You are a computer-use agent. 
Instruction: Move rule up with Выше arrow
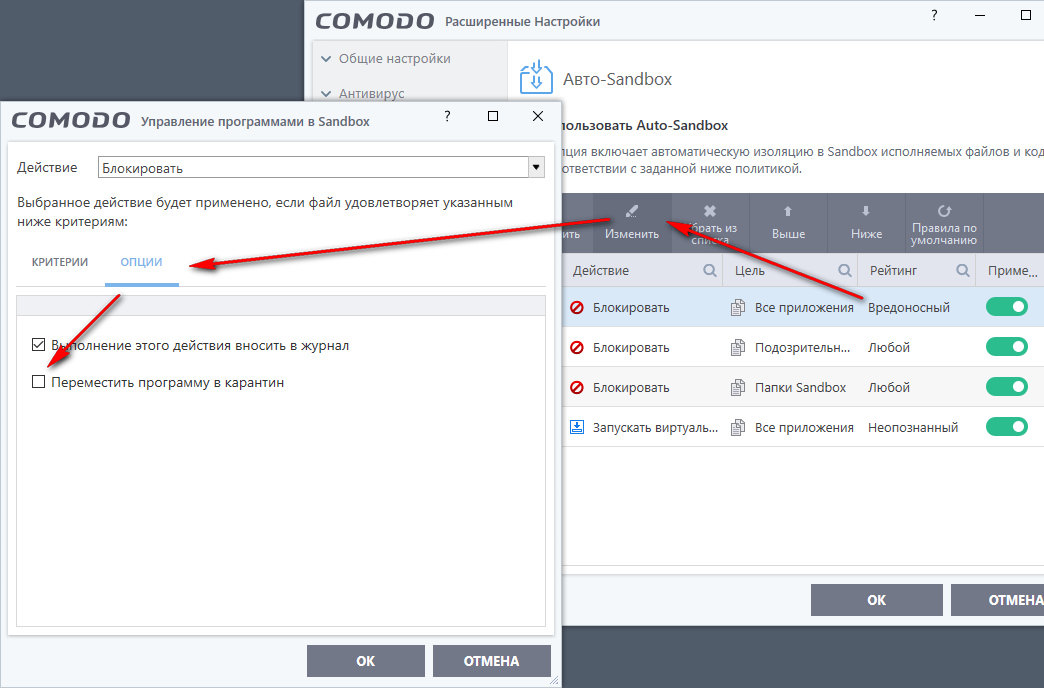[x=788, y=211]
